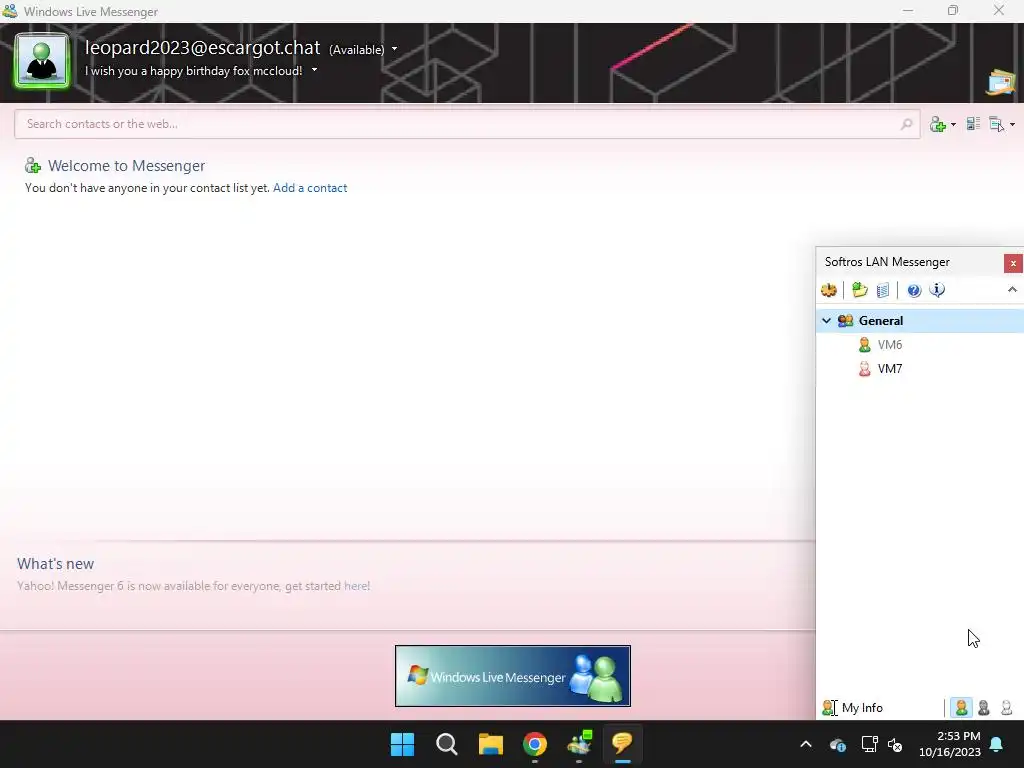Screen dimensions: 1024x768
Task: Click the Show menu icon in Messenger toolbar
Action: (997, 124)
